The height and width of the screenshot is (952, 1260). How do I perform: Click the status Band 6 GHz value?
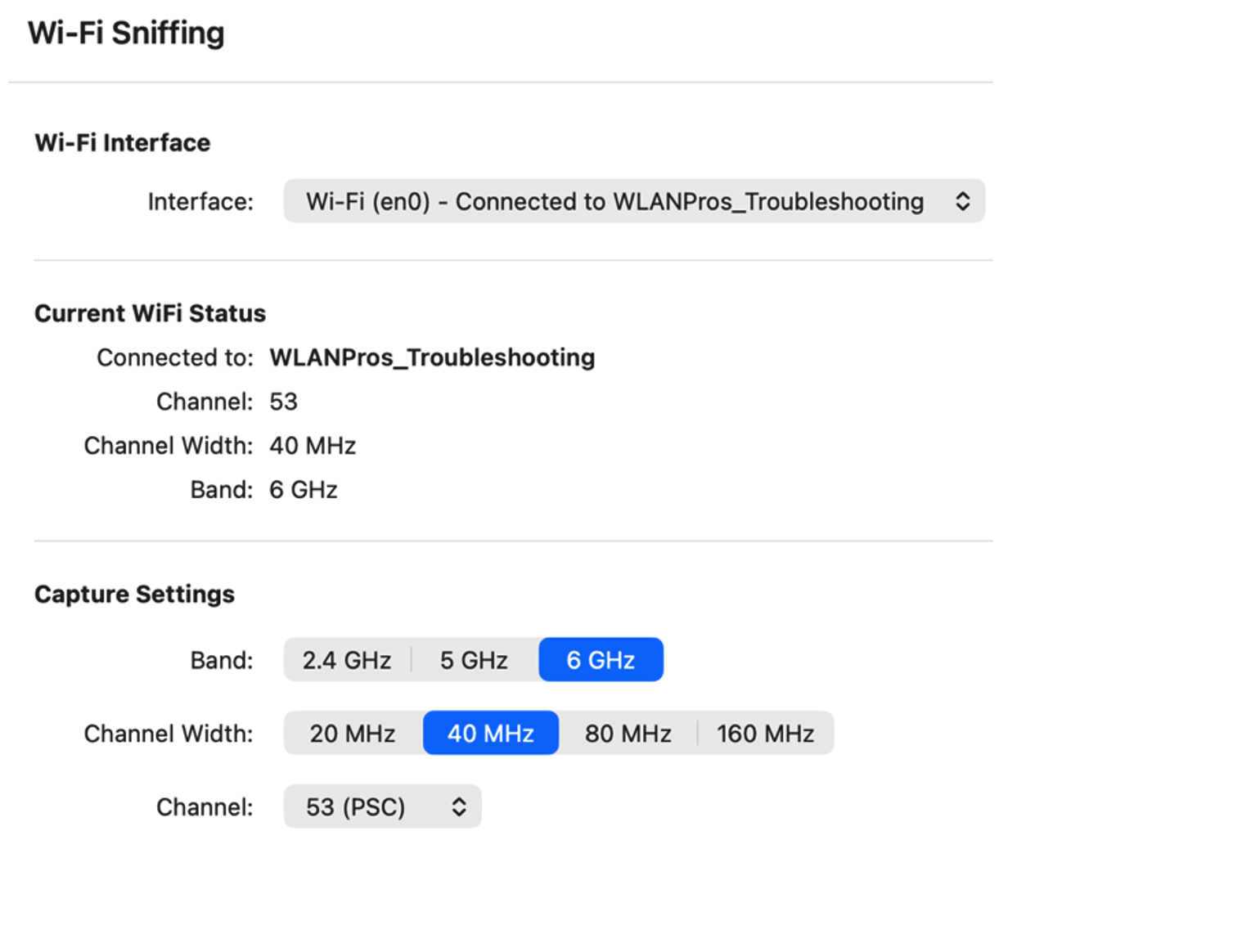pos(304,490)
